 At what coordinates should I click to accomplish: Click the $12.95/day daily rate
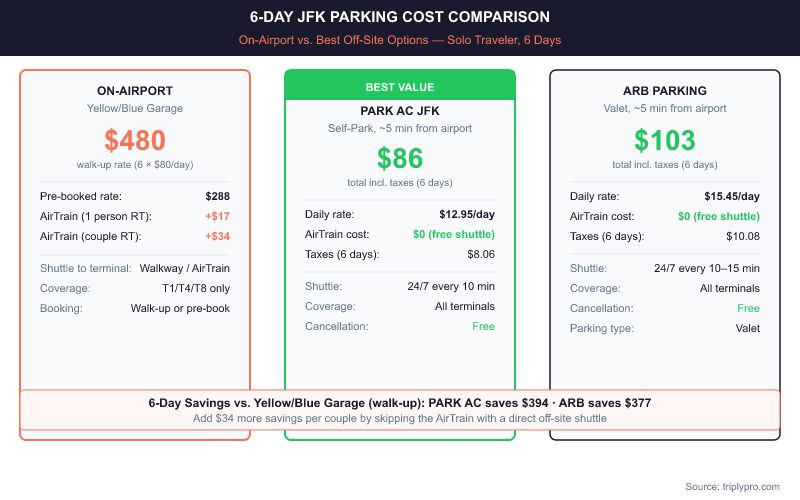point(467,214)
